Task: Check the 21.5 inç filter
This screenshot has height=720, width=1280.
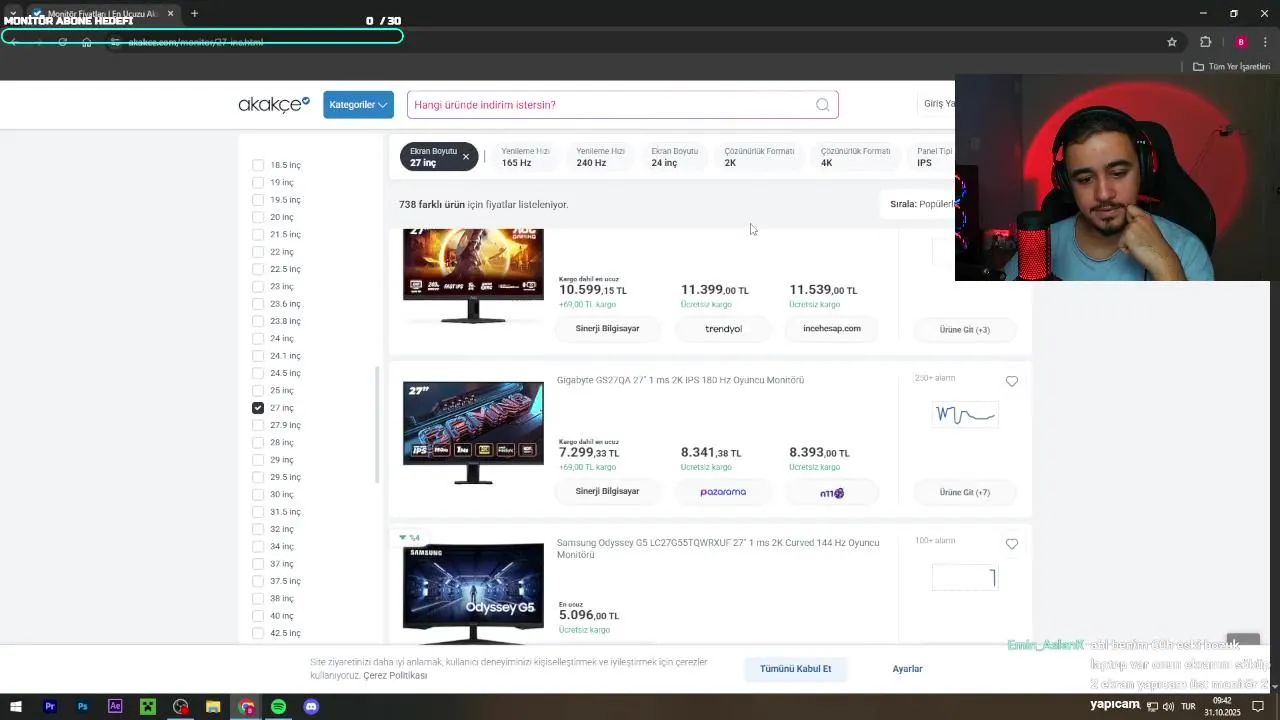Action: tap(258, 234)
